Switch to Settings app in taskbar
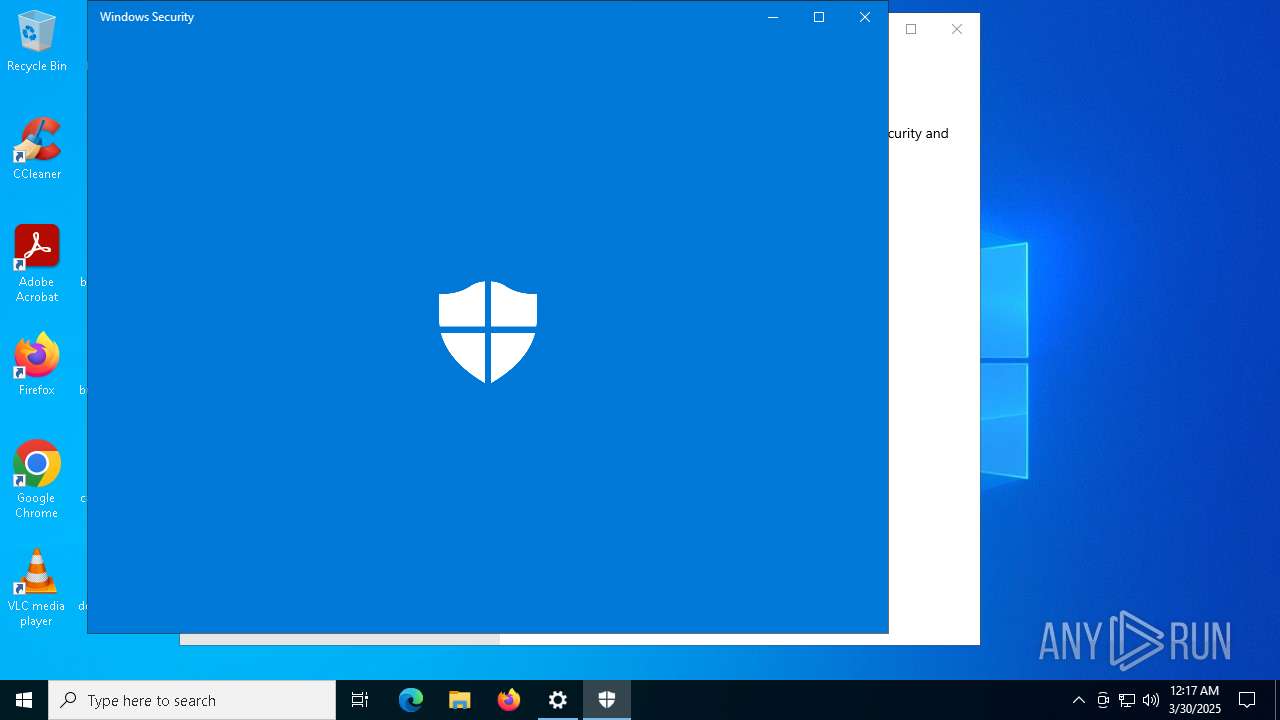The width and height of the screenshot is (1280, 720). (558, 700)
